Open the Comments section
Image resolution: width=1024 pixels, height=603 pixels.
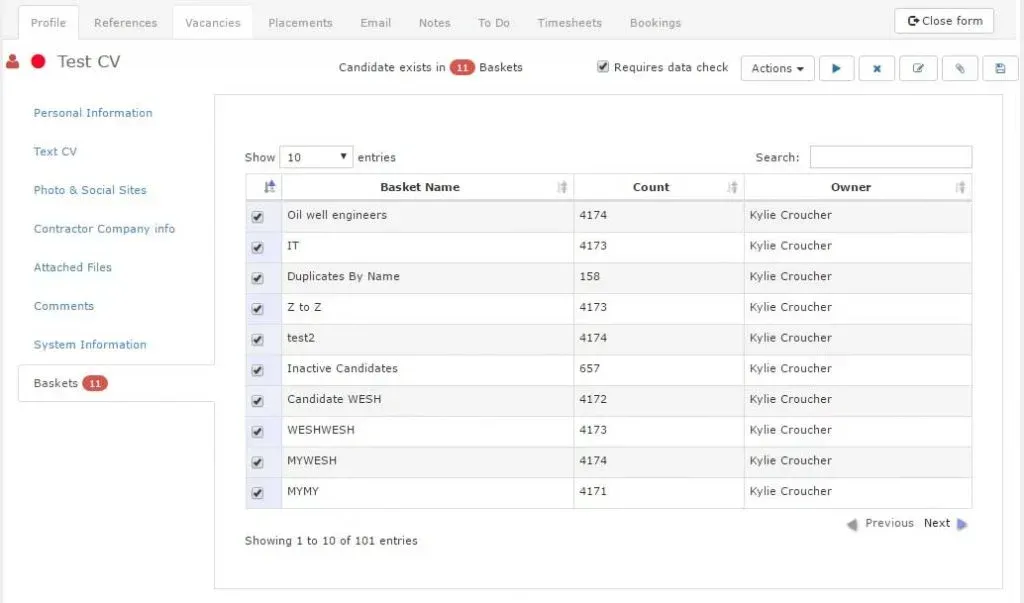63,306
